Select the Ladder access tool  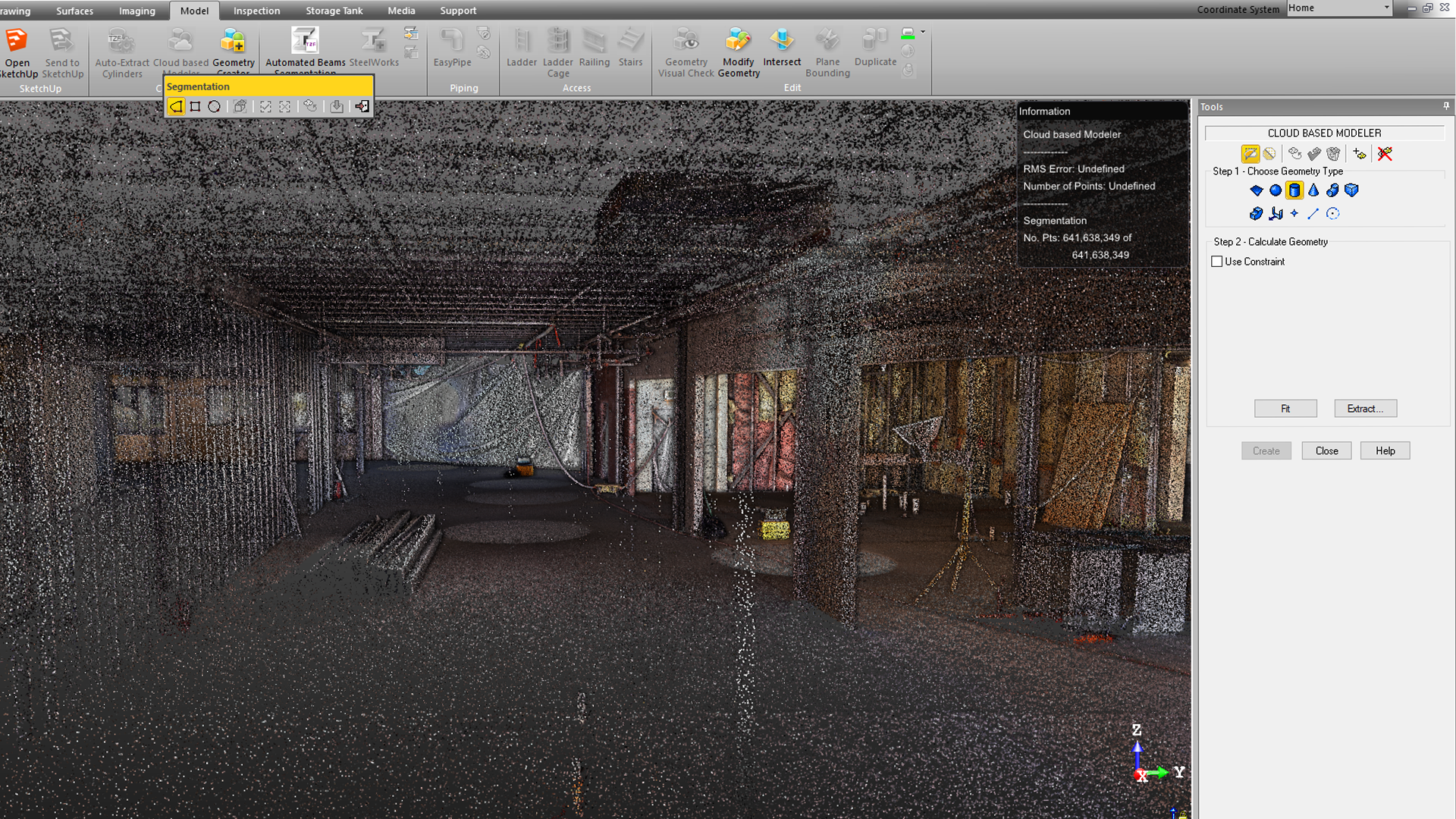coord(522,48)
